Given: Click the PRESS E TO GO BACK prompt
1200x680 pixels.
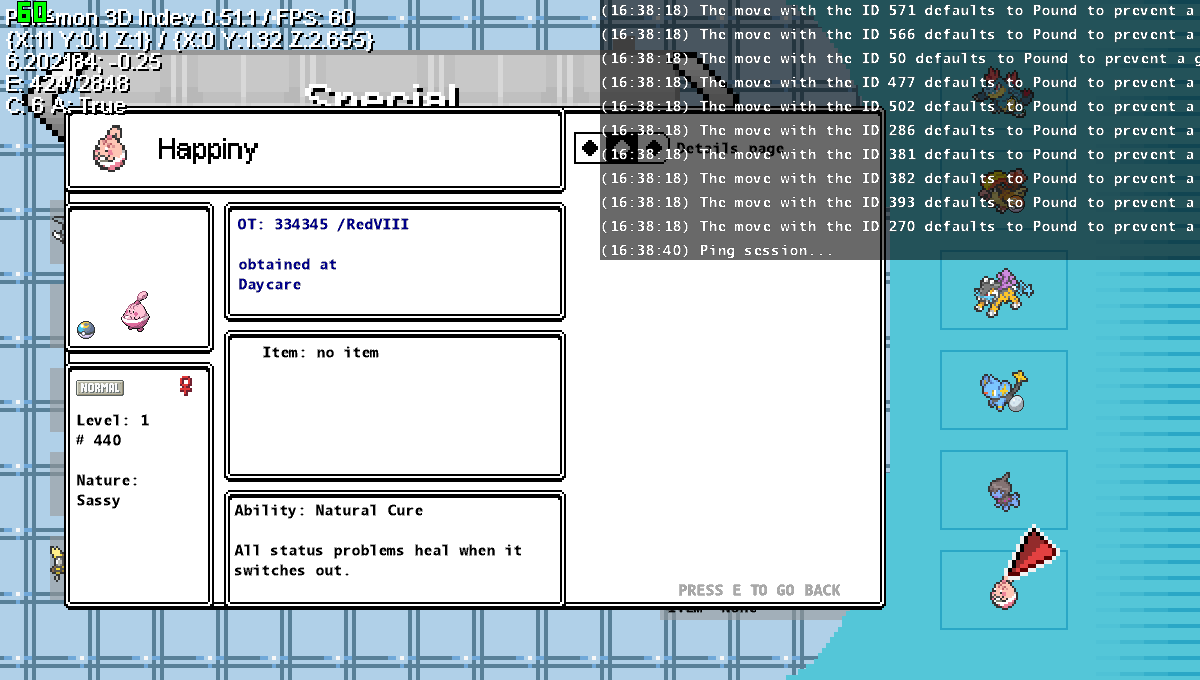Looking at the screenshot, I should (x=759, y=590).
